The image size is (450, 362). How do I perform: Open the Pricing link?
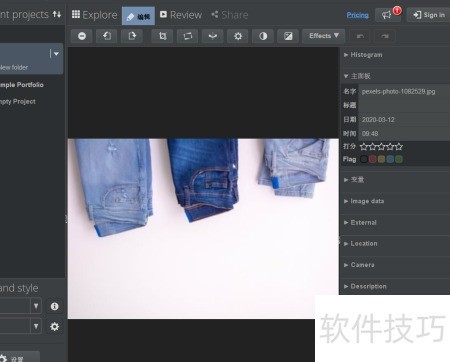pyautogui.click(x=358, y=15)
